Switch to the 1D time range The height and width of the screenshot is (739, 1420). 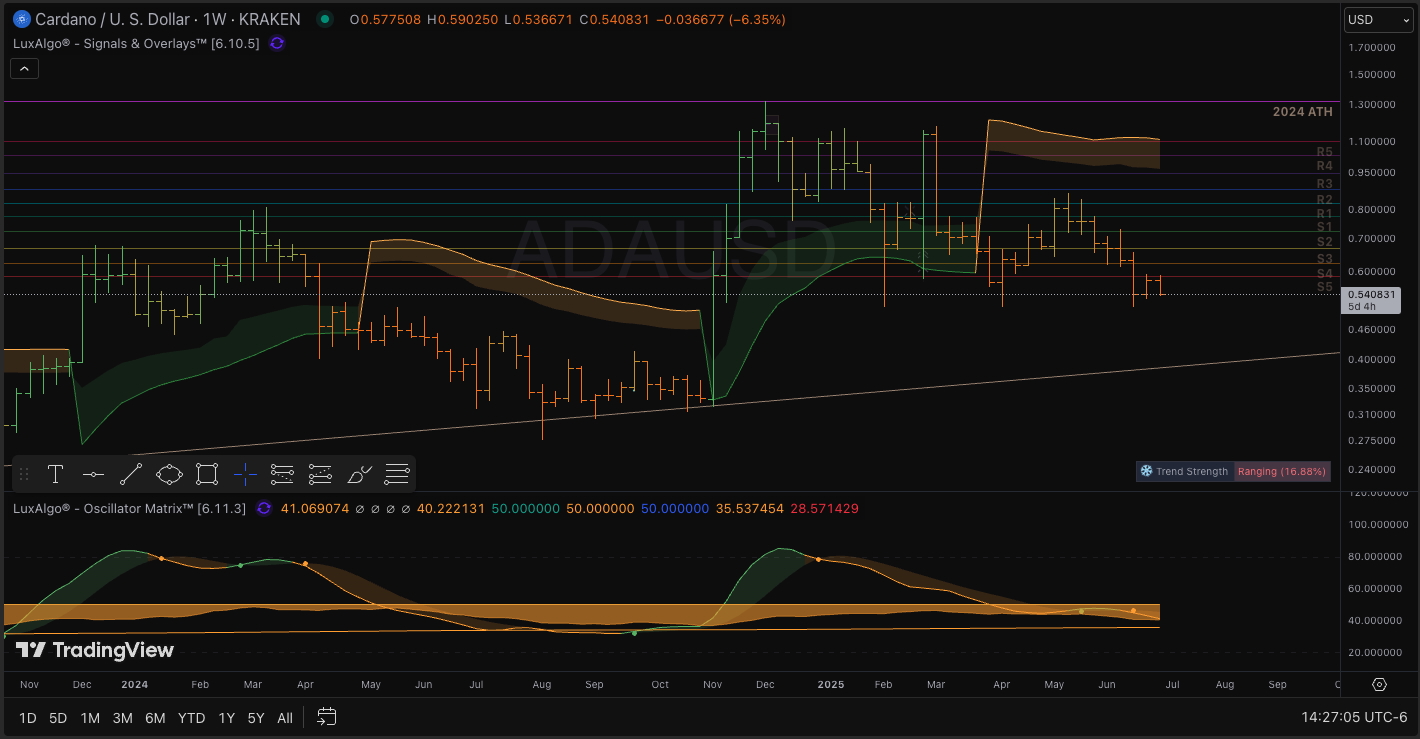pyautogui.click(x=28, y=718)
